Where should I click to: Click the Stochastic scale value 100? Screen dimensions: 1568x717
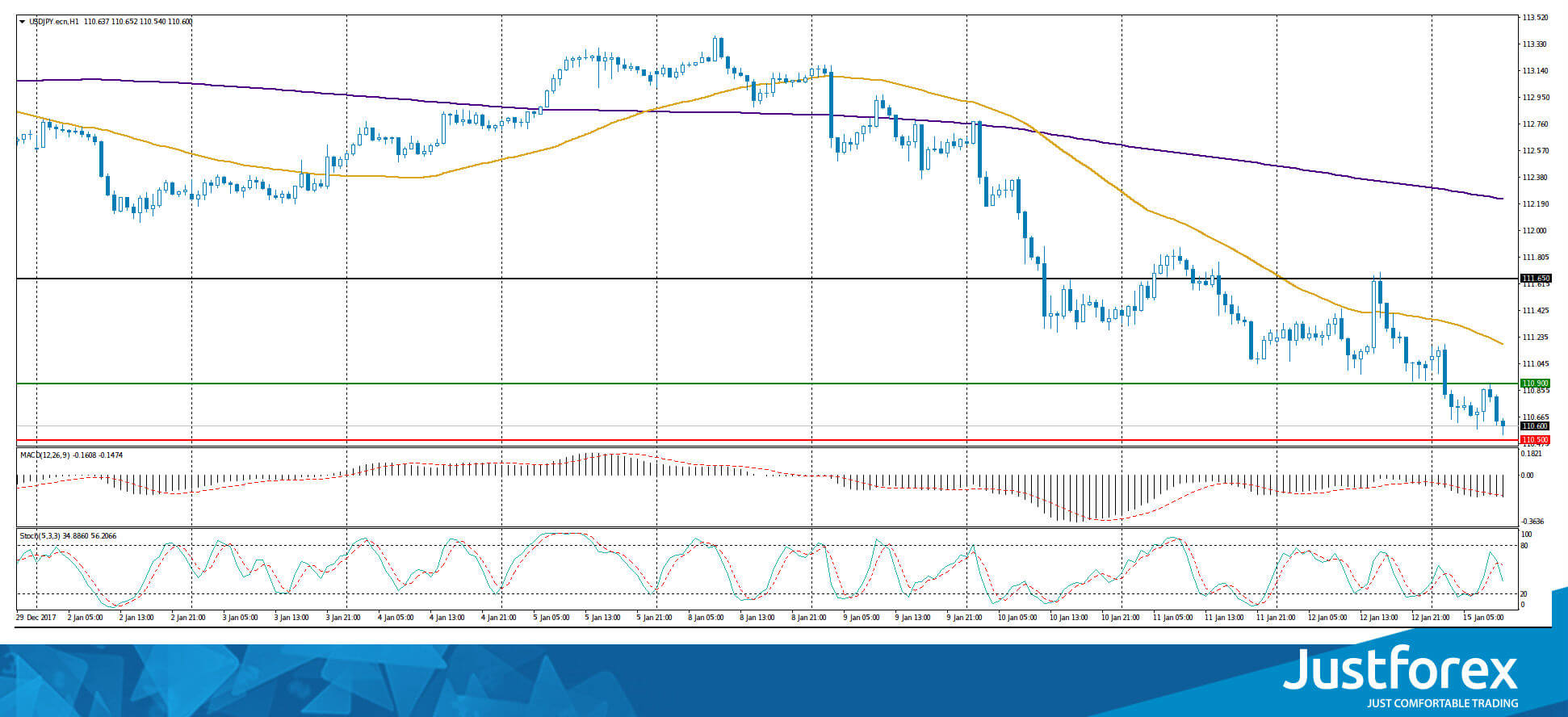[x=1526, y=535]
